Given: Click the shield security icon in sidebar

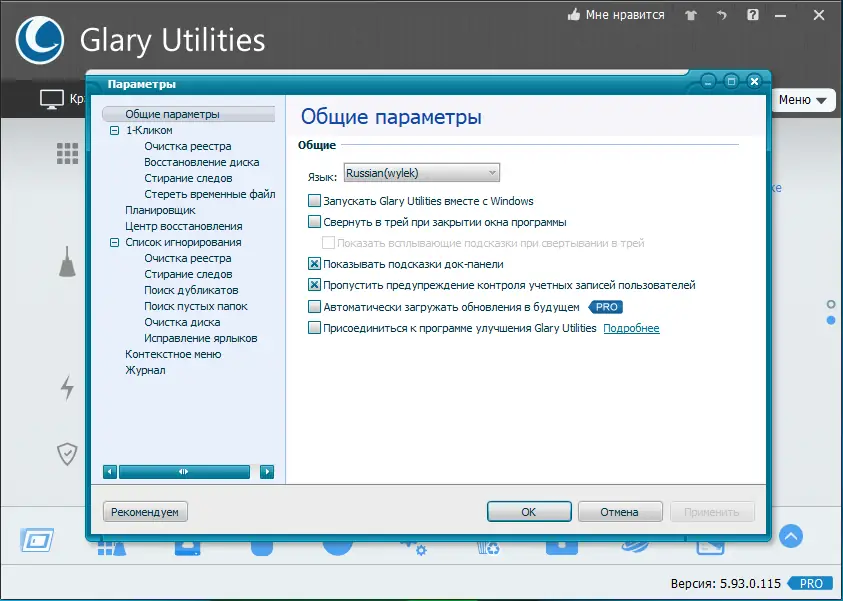Looking at the screenshot, I should (x=67, y=454).
